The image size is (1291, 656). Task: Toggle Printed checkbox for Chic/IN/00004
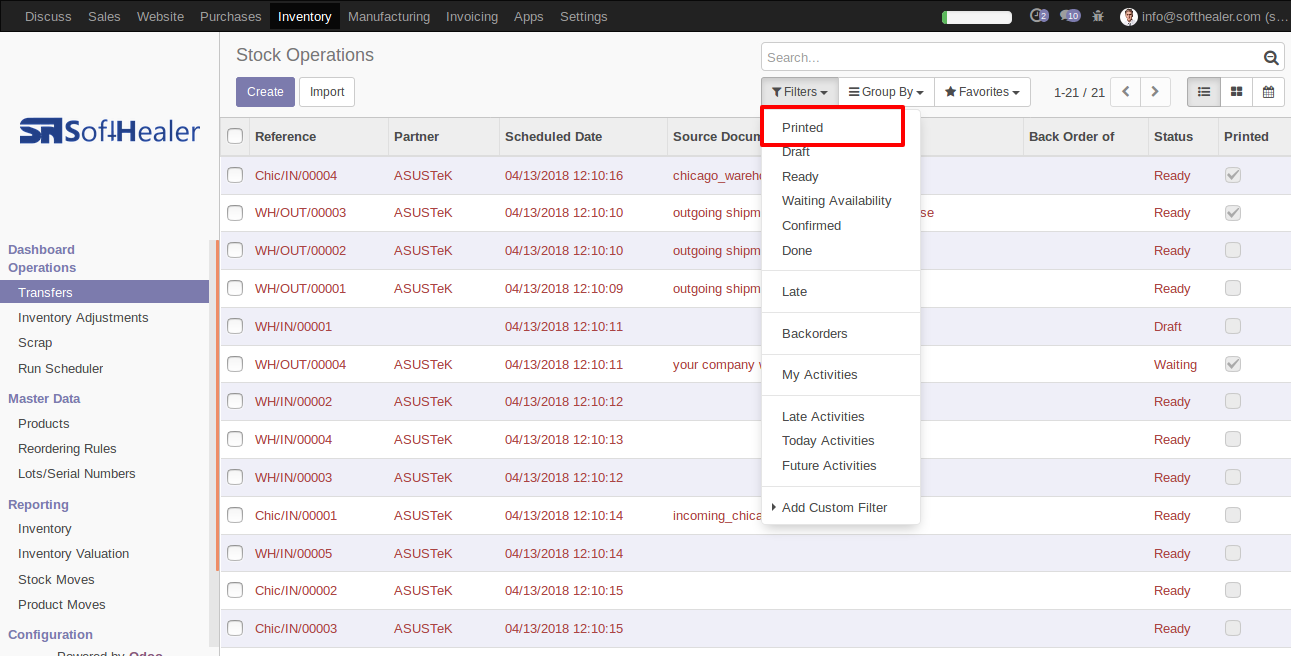(1233, 175)
